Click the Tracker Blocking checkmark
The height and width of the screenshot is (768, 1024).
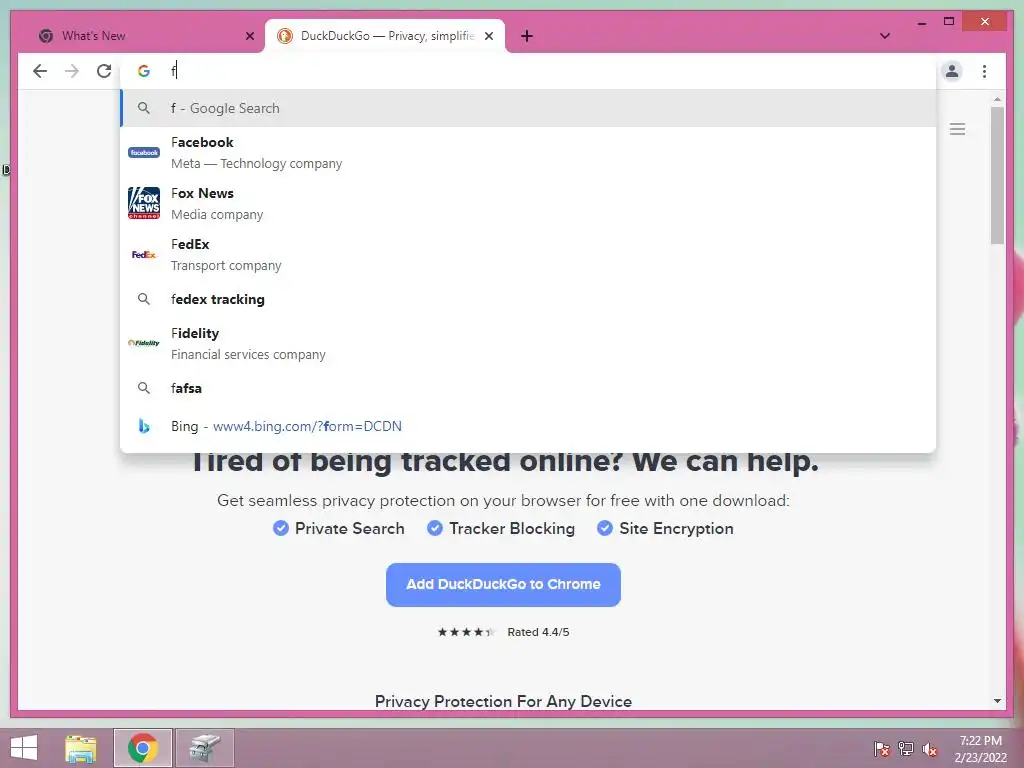(x=435, y=528)
